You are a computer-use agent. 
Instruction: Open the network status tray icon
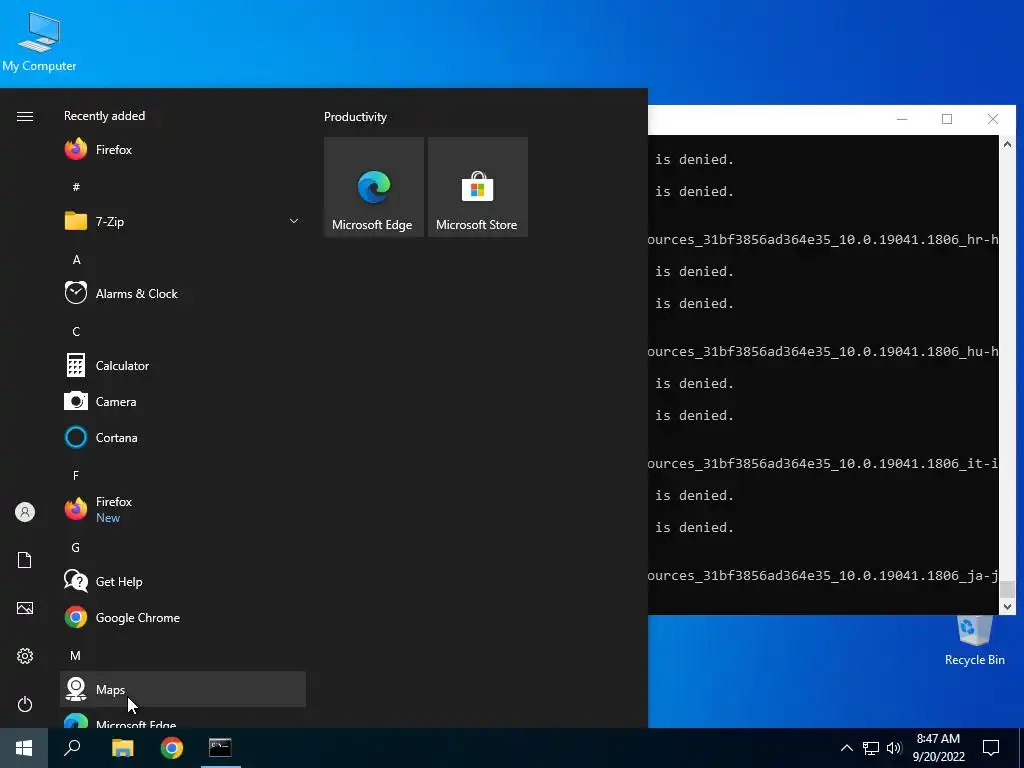(871, 748)
